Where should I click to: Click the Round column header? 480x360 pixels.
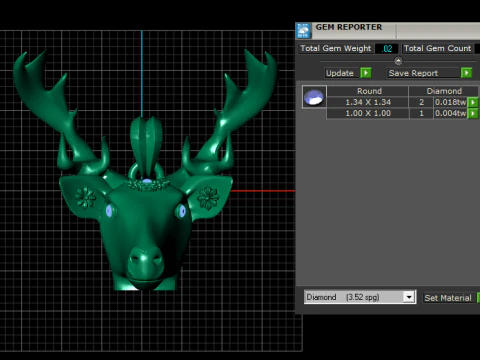click(368, 91)
